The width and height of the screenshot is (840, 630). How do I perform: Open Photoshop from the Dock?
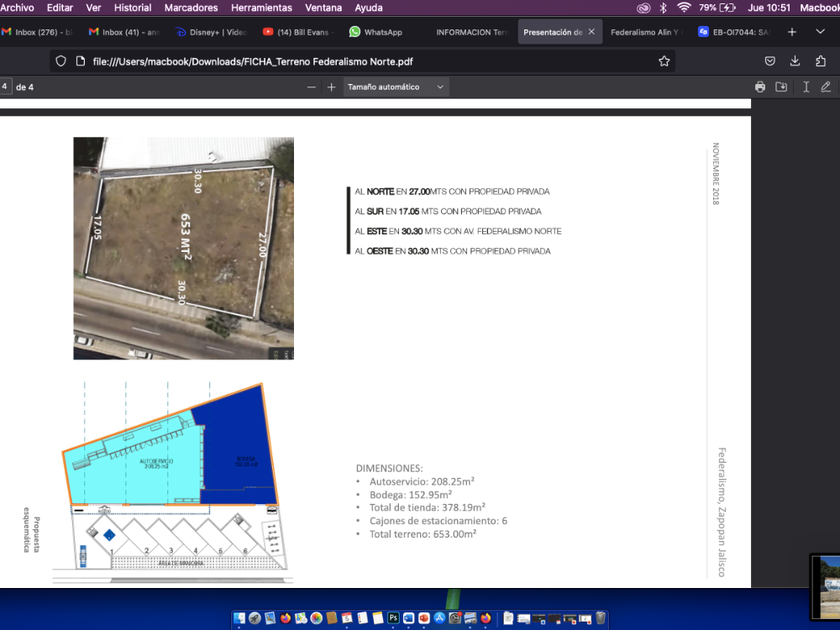(394, 619)
